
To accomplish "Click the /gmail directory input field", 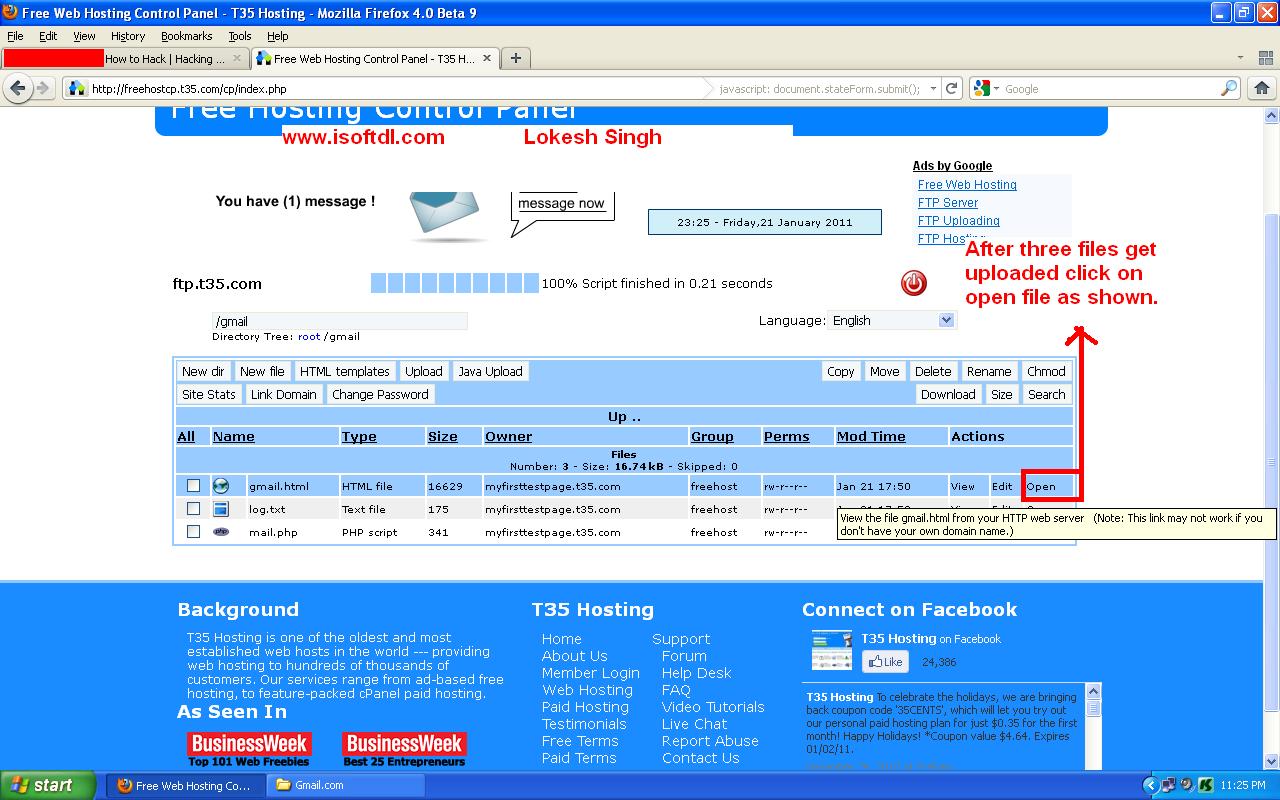I will 339,321.
